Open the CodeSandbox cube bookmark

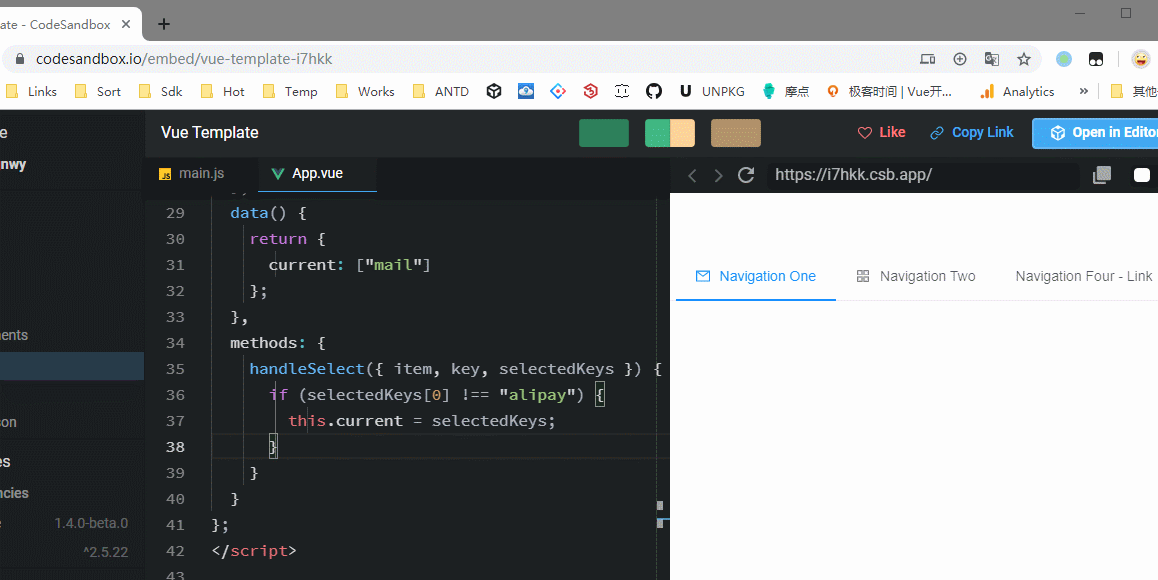coord(494,91)
